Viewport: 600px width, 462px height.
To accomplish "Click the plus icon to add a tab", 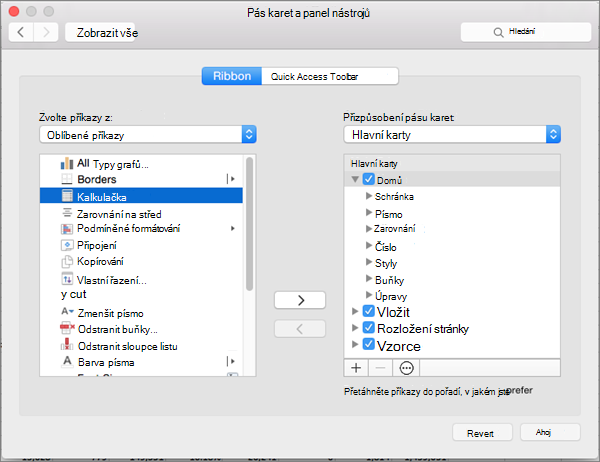I will [x=356, y=368].
